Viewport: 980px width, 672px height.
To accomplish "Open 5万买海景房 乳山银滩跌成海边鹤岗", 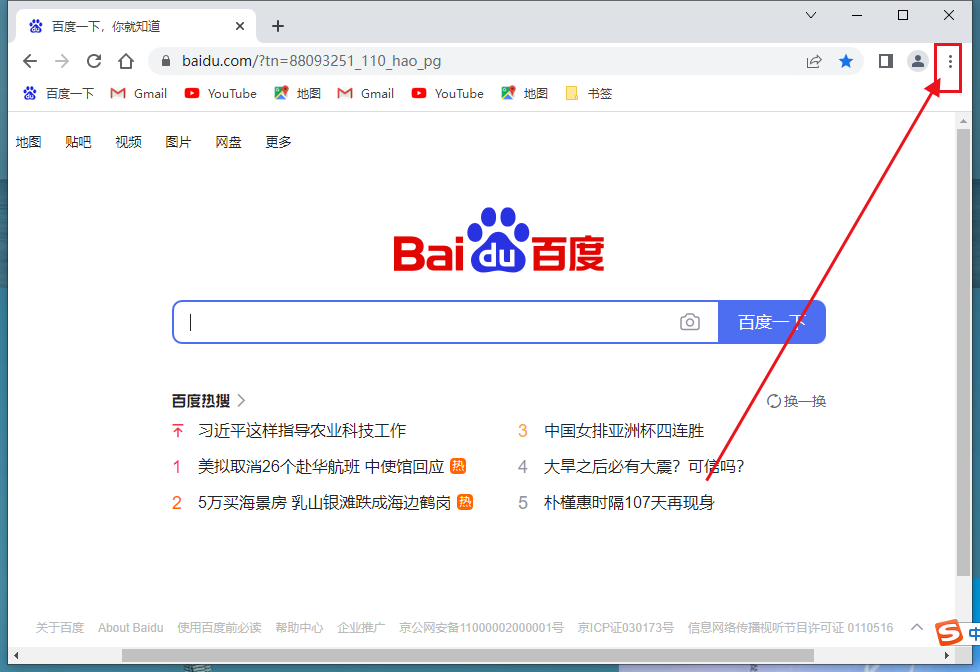I will [324, 503].
